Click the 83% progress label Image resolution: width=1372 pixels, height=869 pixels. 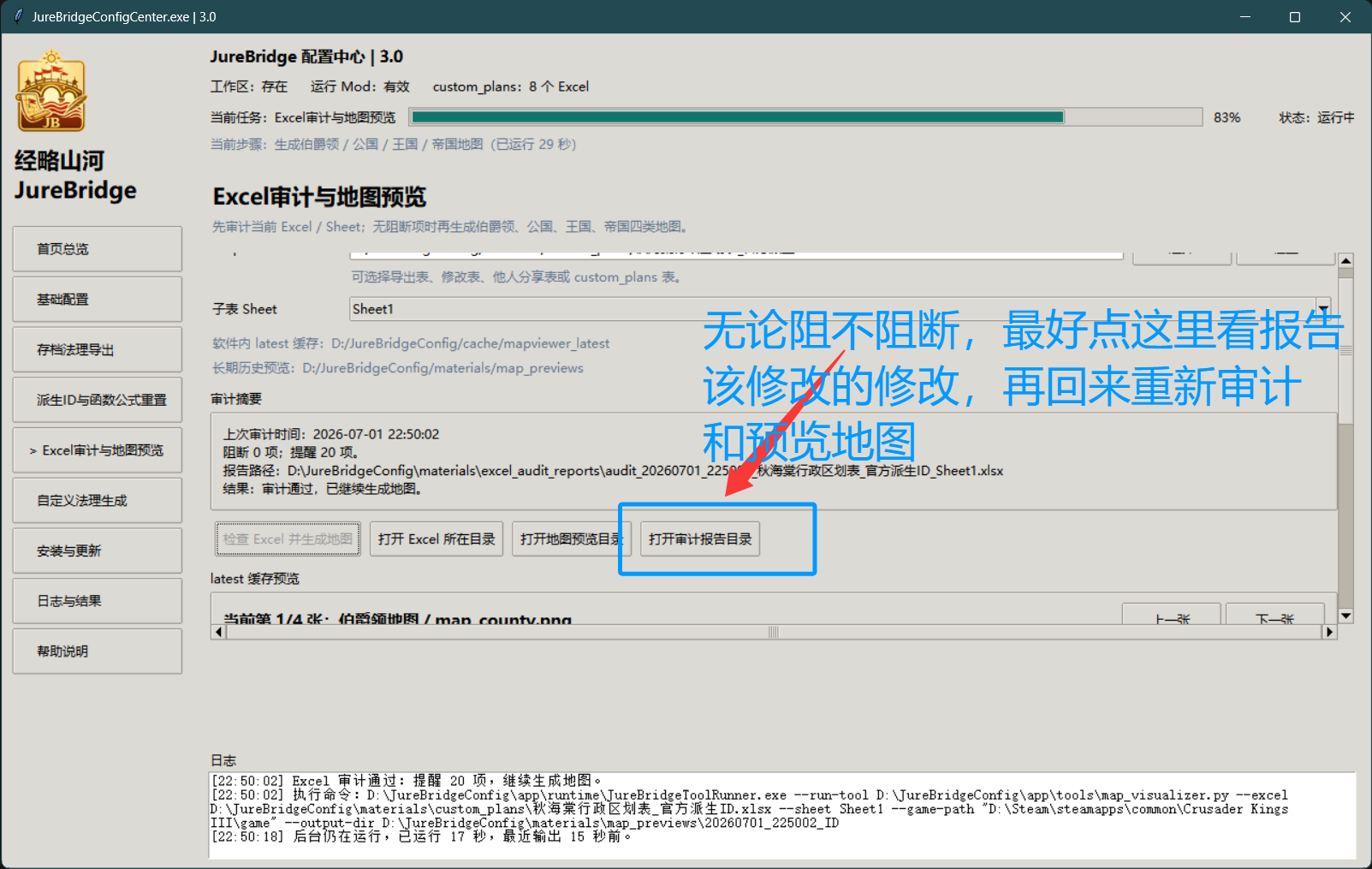point(1226,117)
